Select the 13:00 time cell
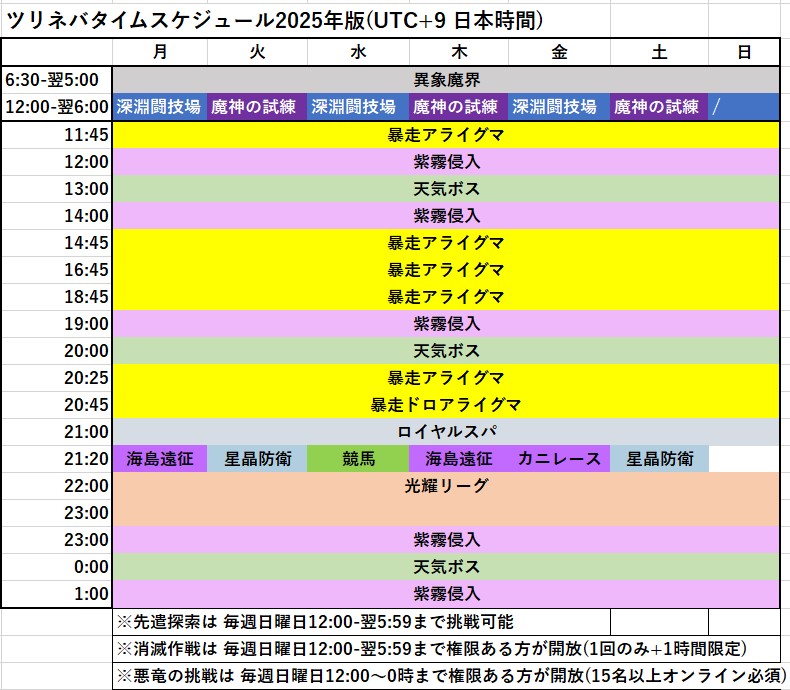The width and height of the screenshot is (790, 690). pyautogui.click(x=57, y=189)
